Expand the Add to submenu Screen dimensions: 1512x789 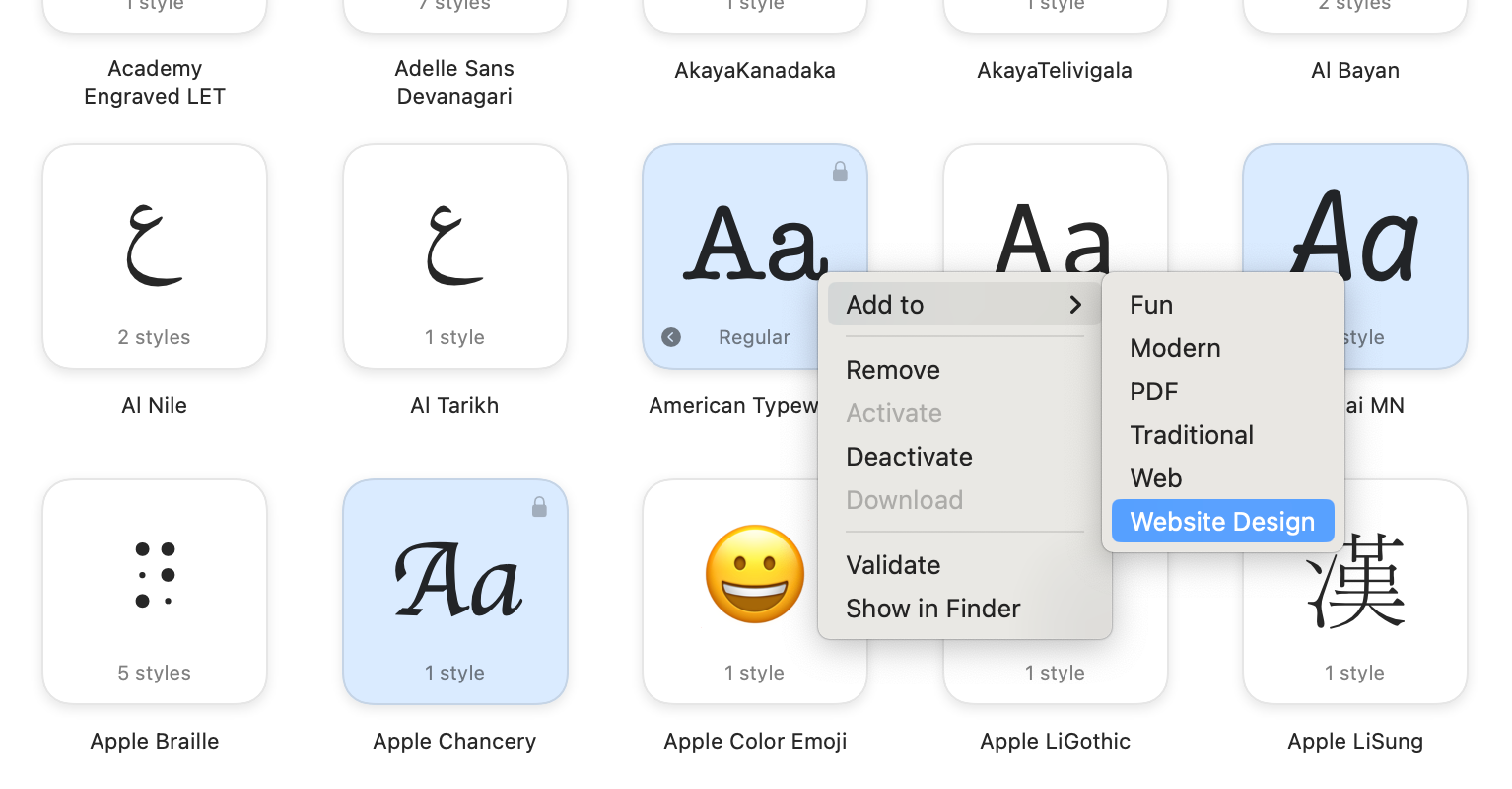click(964, 304)
